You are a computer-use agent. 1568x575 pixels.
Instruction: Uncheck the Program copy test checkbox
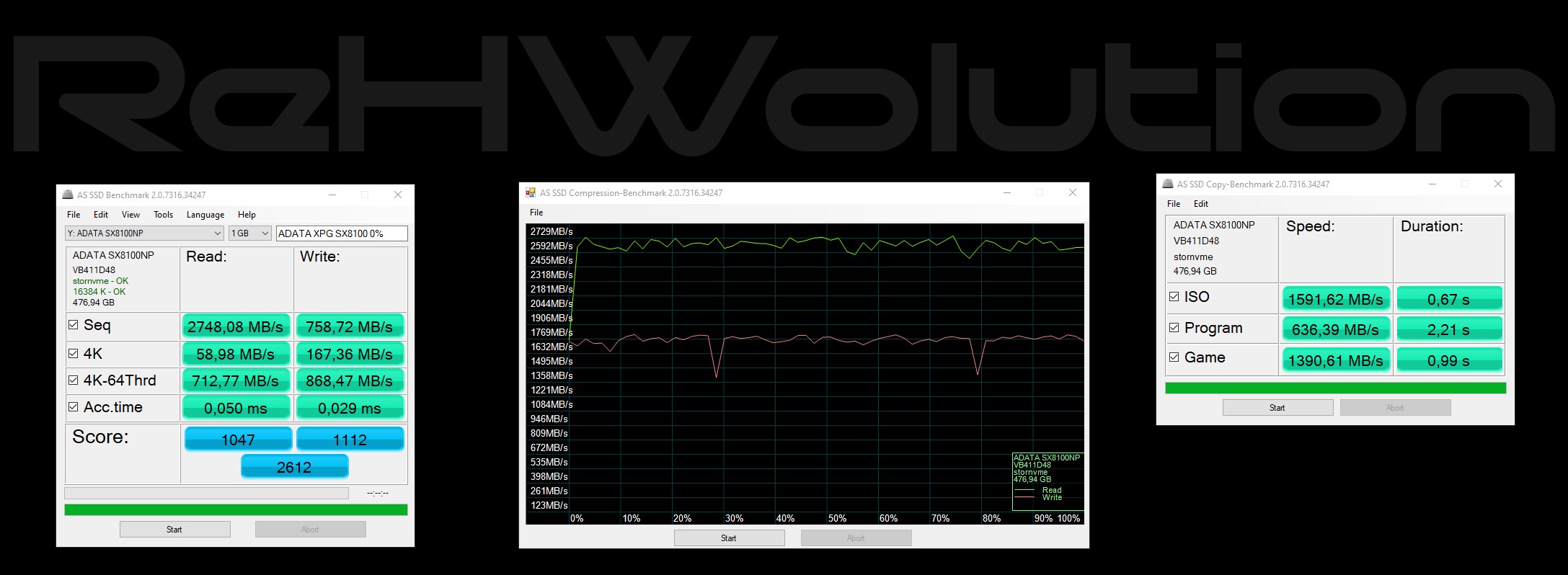(x=1174, y=327)
